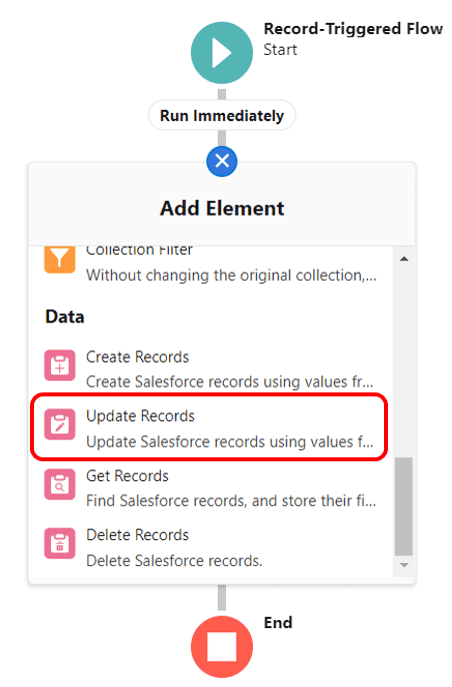Click the scrollbar up arrow
Screen dimensions: 452x687
pos(404,259)
